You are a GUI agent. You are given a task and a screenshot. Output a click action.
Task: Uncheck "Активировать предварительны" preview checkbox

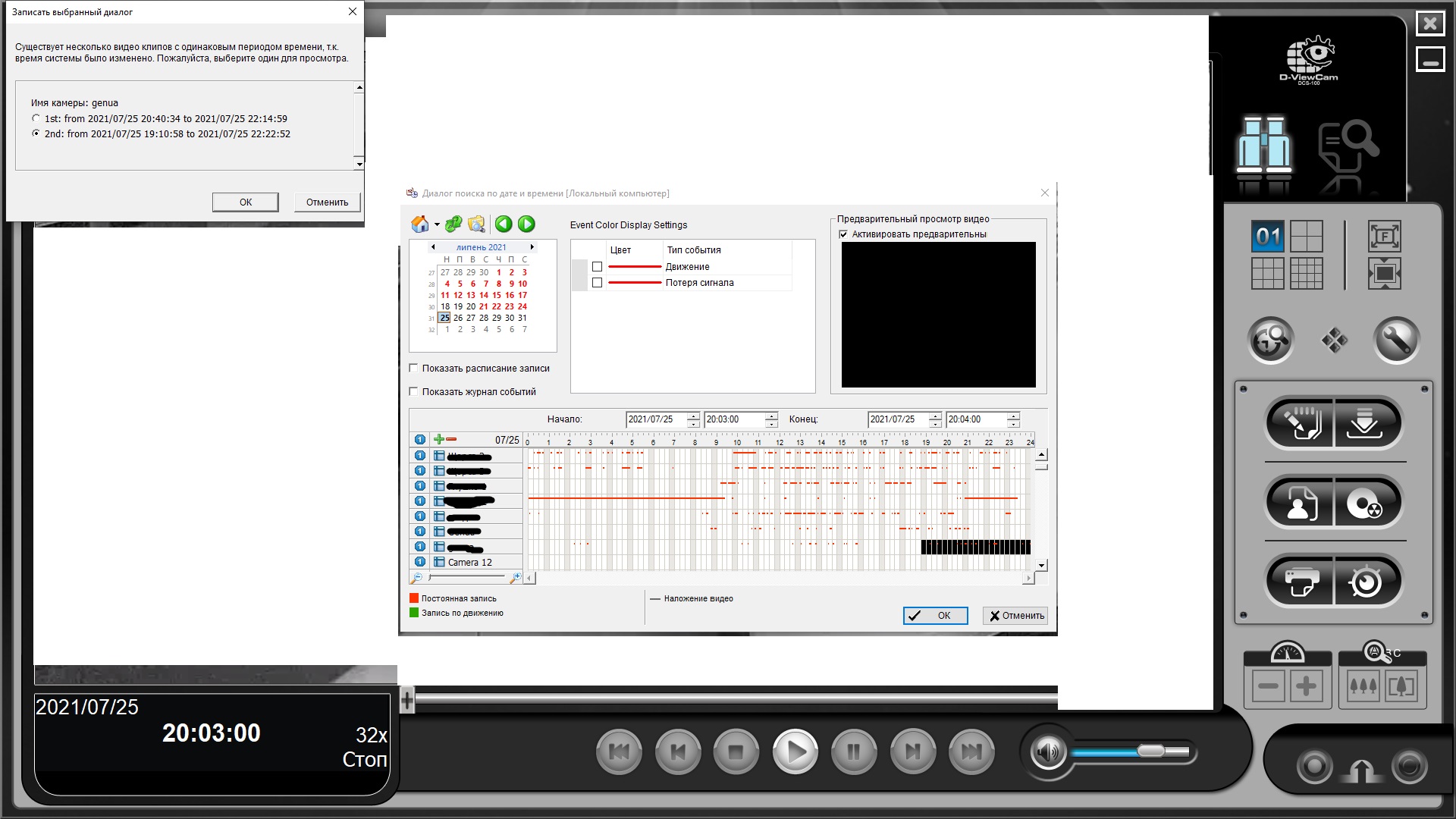(843, 234)
